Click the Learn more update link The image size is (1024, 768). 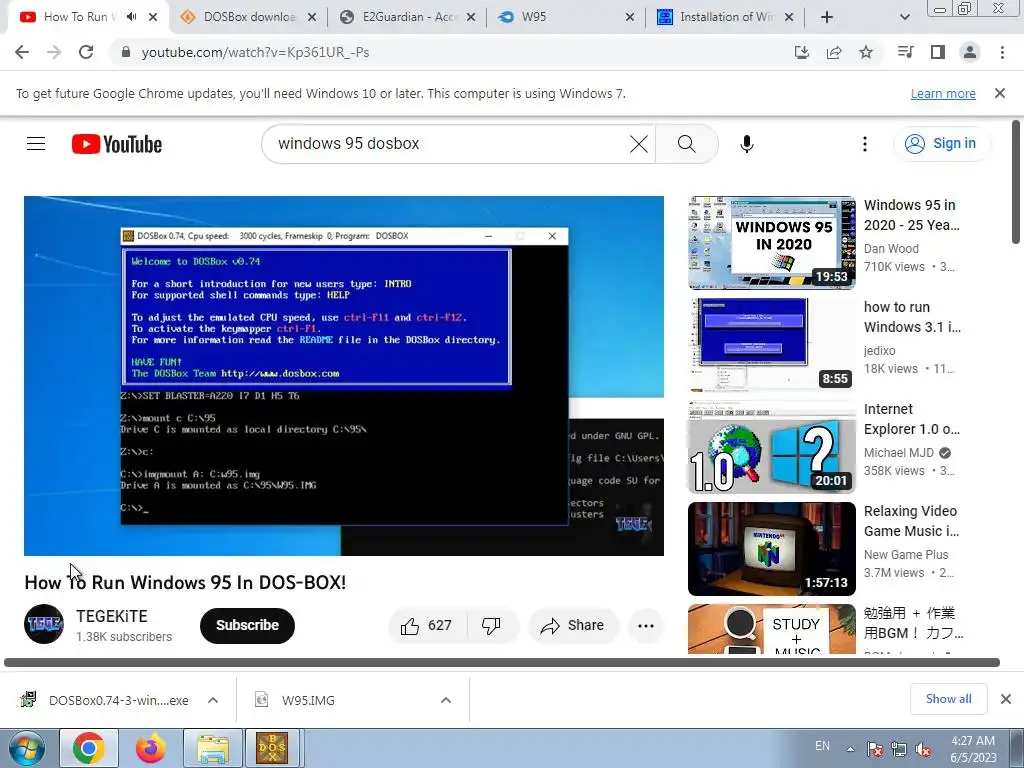pos(943,94)
